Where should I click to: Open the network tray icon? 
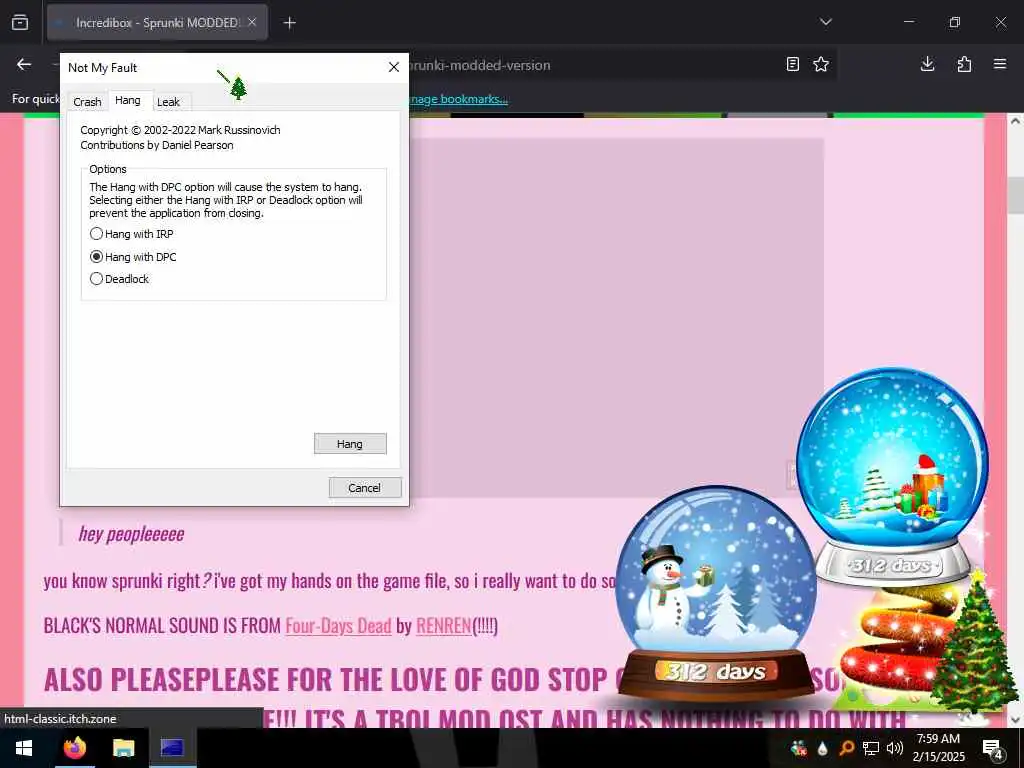[871, 748]
